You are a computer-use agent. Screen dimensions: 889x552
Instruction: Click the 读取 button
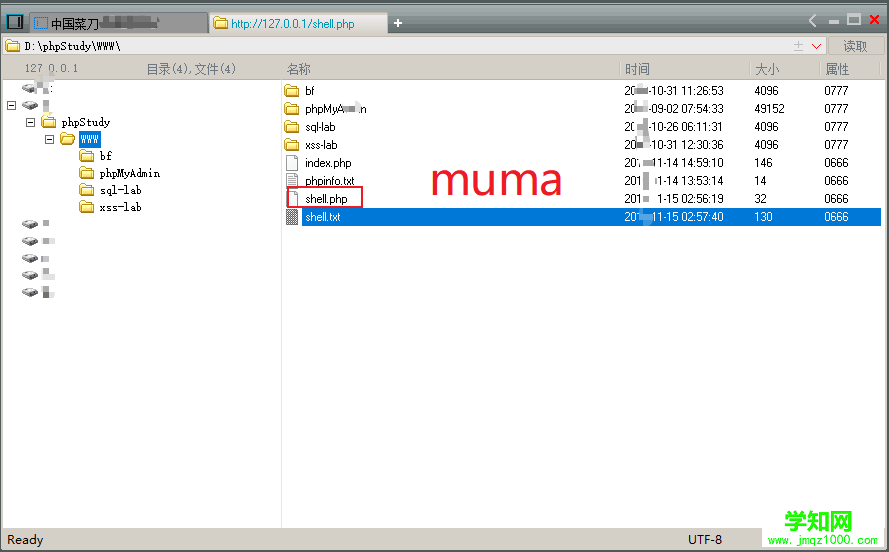pyautogui.click(x=855, y=46)
